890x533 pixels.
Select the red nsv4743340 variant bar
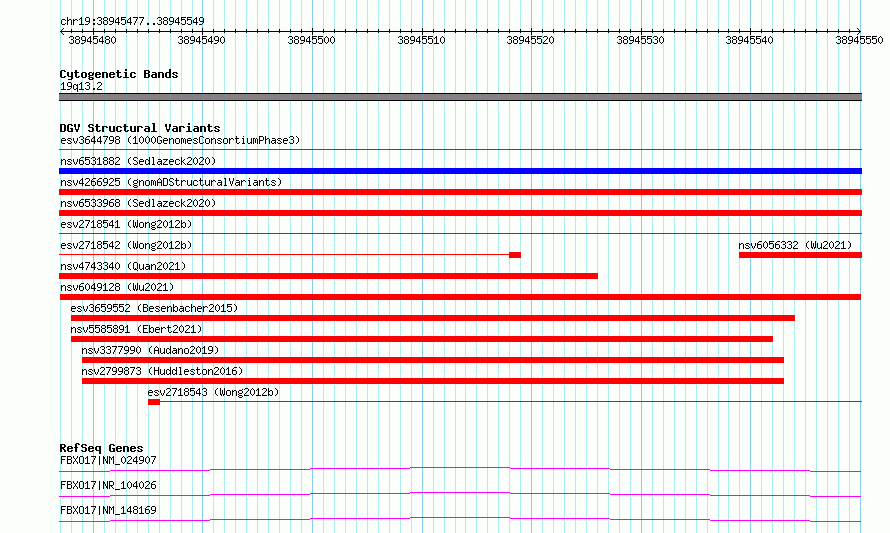tap(329, 276)
